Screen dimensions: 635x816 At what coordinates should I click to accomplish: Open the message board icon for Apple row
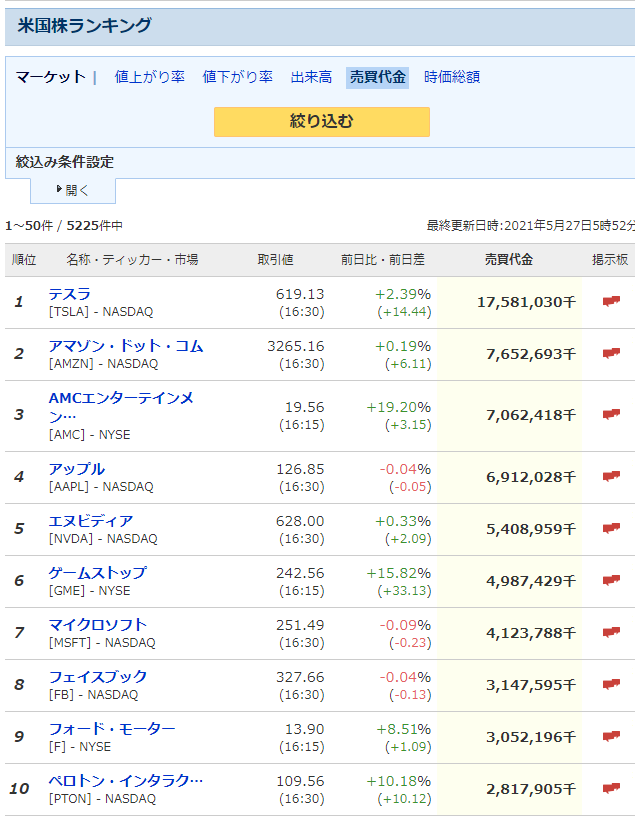coord(611,476)
